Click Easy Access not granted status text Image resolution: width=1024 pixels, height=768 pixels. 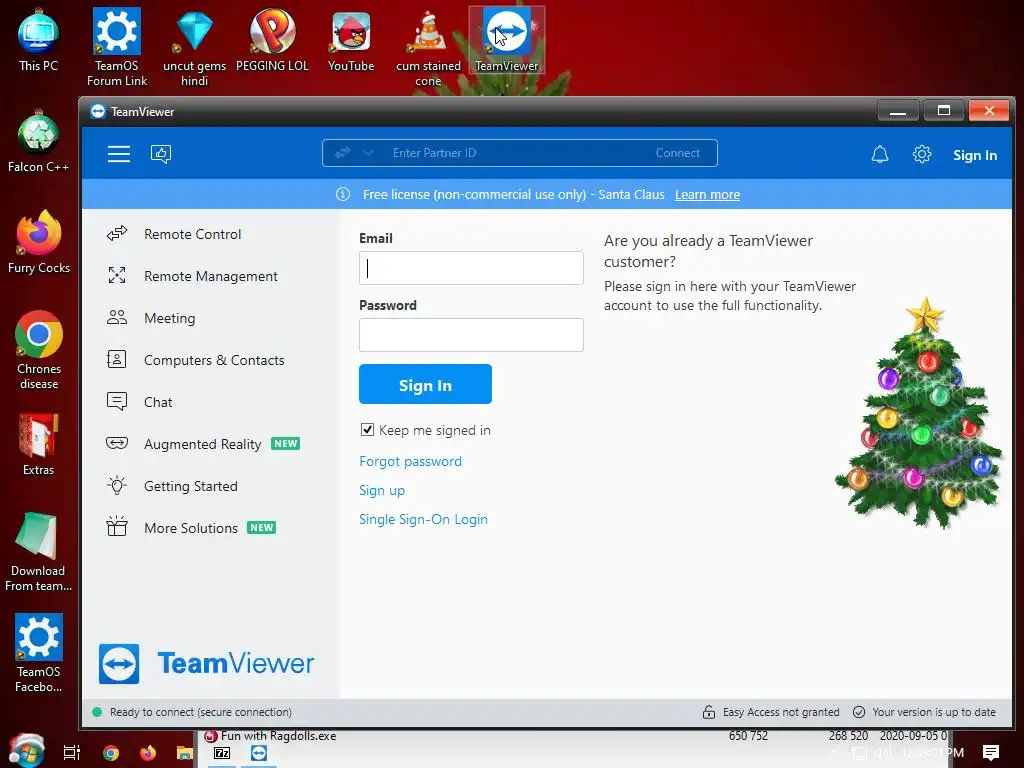click(781, 712)
